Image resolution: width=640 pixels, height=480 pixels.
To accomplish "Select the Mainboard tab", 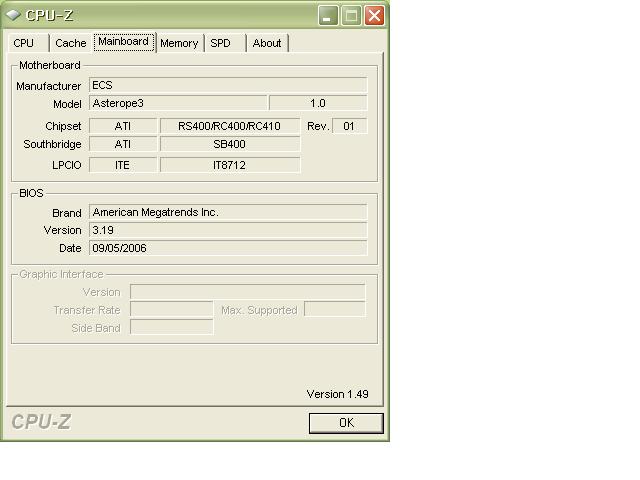I will coord(124,42).
